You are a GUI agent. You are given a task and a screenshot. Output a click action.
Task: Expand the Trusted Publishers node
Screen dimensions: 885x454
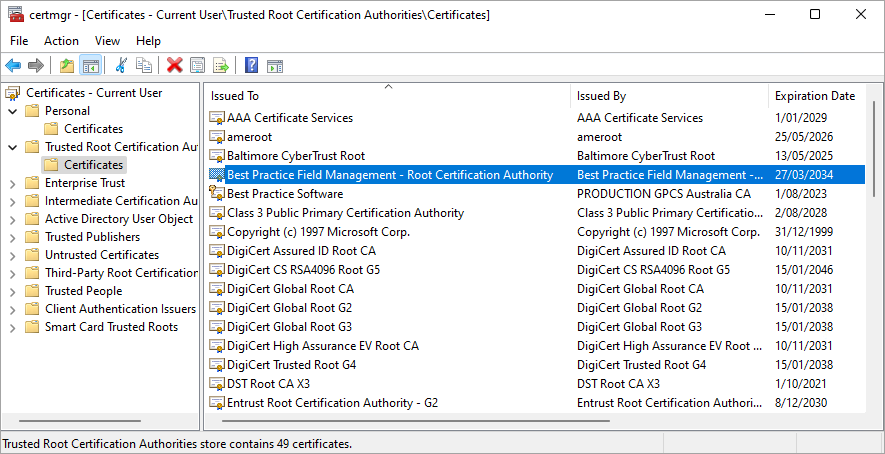coord(13,237)
